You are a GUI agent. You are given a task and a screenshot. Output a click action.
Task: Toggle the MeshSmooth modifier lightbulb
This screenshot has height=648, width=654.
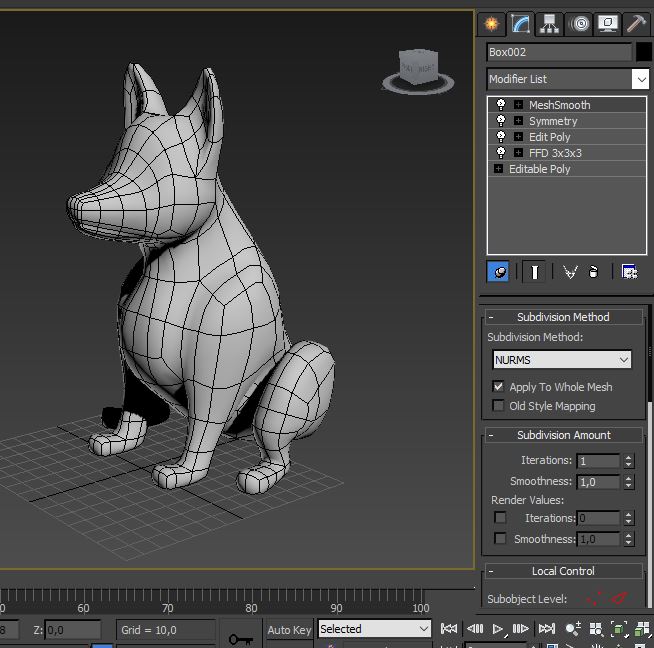pyautogui.click(x=501, y=105)
